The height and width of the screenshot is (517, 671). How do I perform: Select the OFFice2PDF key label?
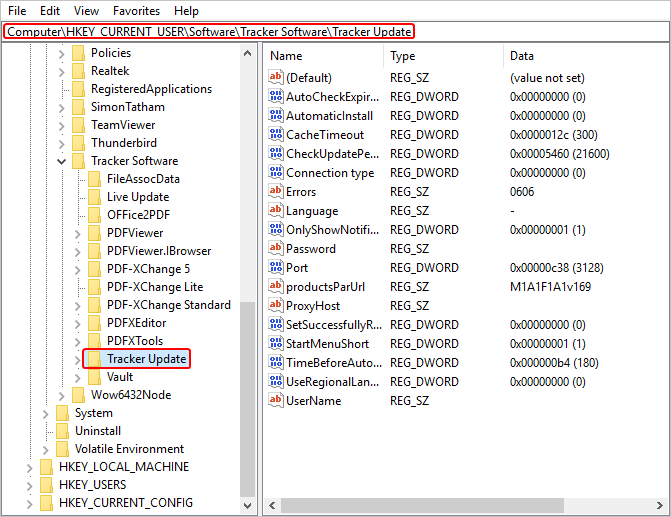tap(138, 215)
